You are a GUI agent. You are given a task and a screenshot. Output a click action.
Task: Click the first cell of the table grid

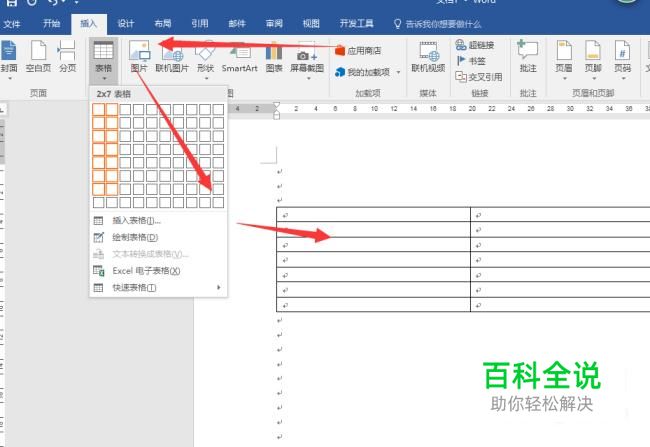99,109
